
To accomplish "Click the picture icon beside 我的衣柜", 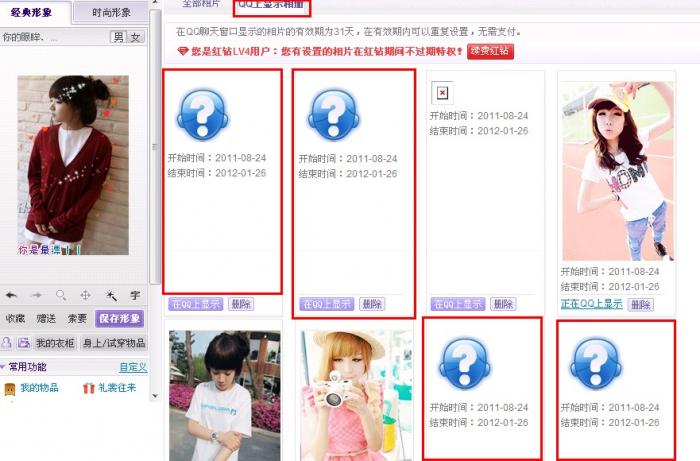I will tap(24, 343).
